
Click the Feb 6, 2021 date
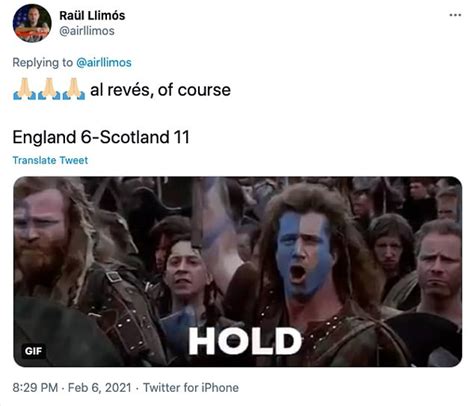point(100,388)
